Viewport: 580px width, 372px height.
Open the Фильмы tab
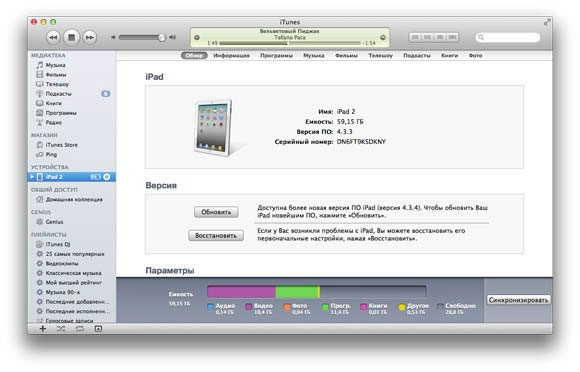coord(346,55)
